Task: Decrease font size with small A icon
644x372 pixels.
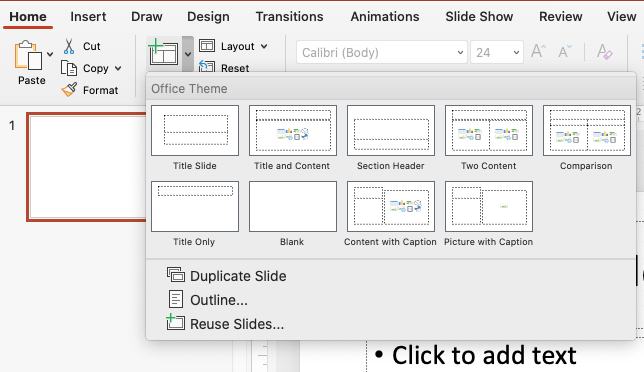Action: [x=565, y=52]
